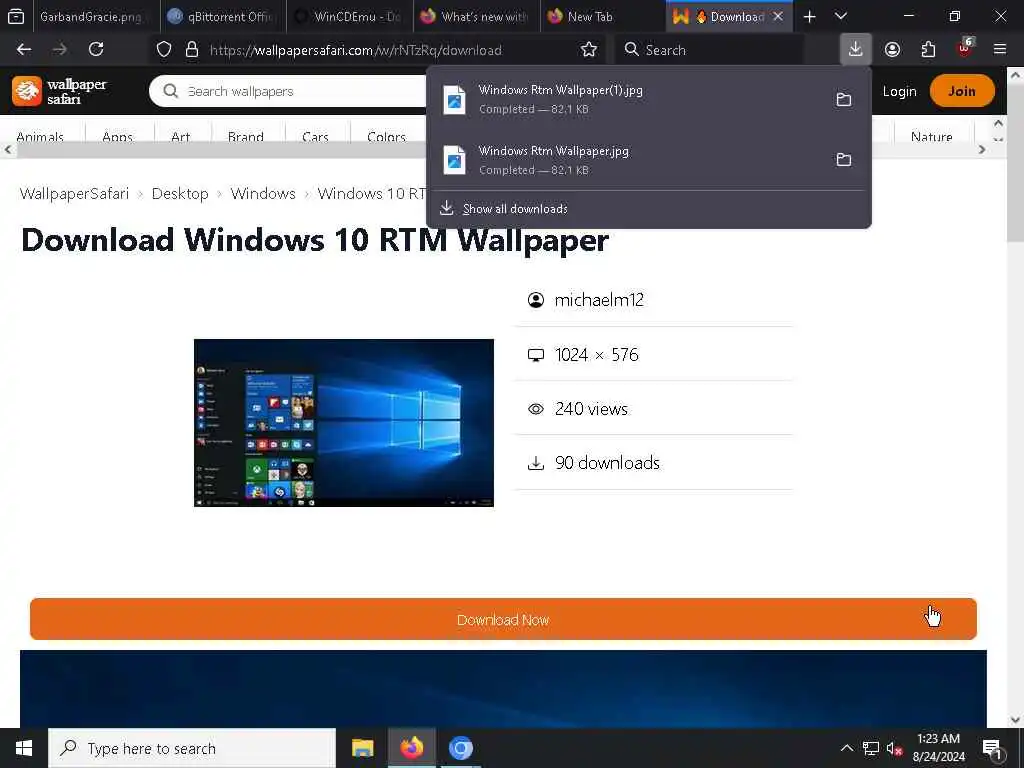Switch to What's new with tab
The width and height of the screenshot is (1024, 768).
pyautogui.click(x=477, y=17)
